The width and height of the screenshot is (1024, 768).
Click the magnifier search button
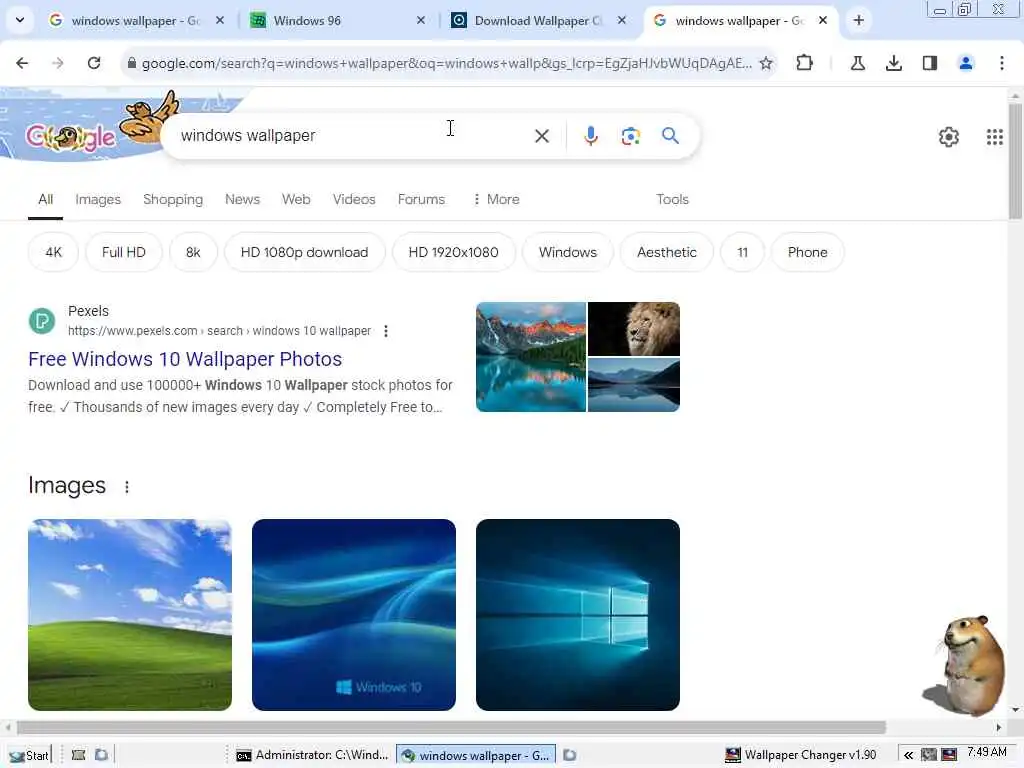point(670,136)
